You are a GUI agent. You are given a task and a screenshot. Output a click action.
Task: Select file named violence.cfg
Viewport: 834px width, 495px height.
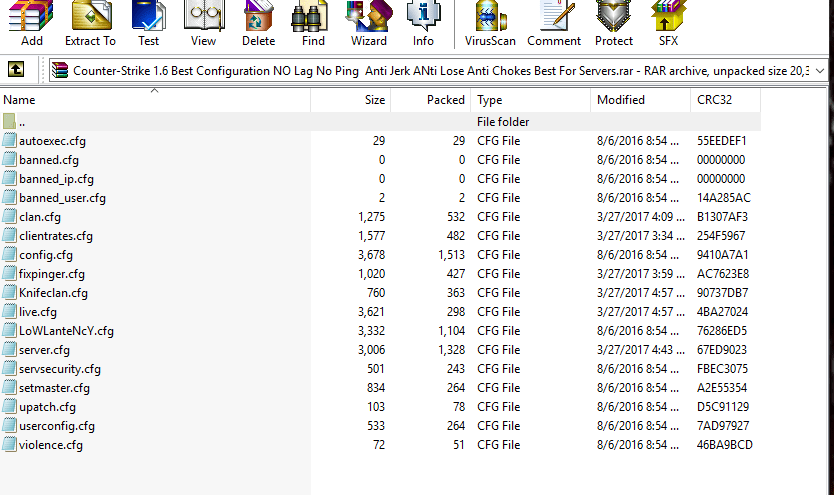click(x=51, y=445)
